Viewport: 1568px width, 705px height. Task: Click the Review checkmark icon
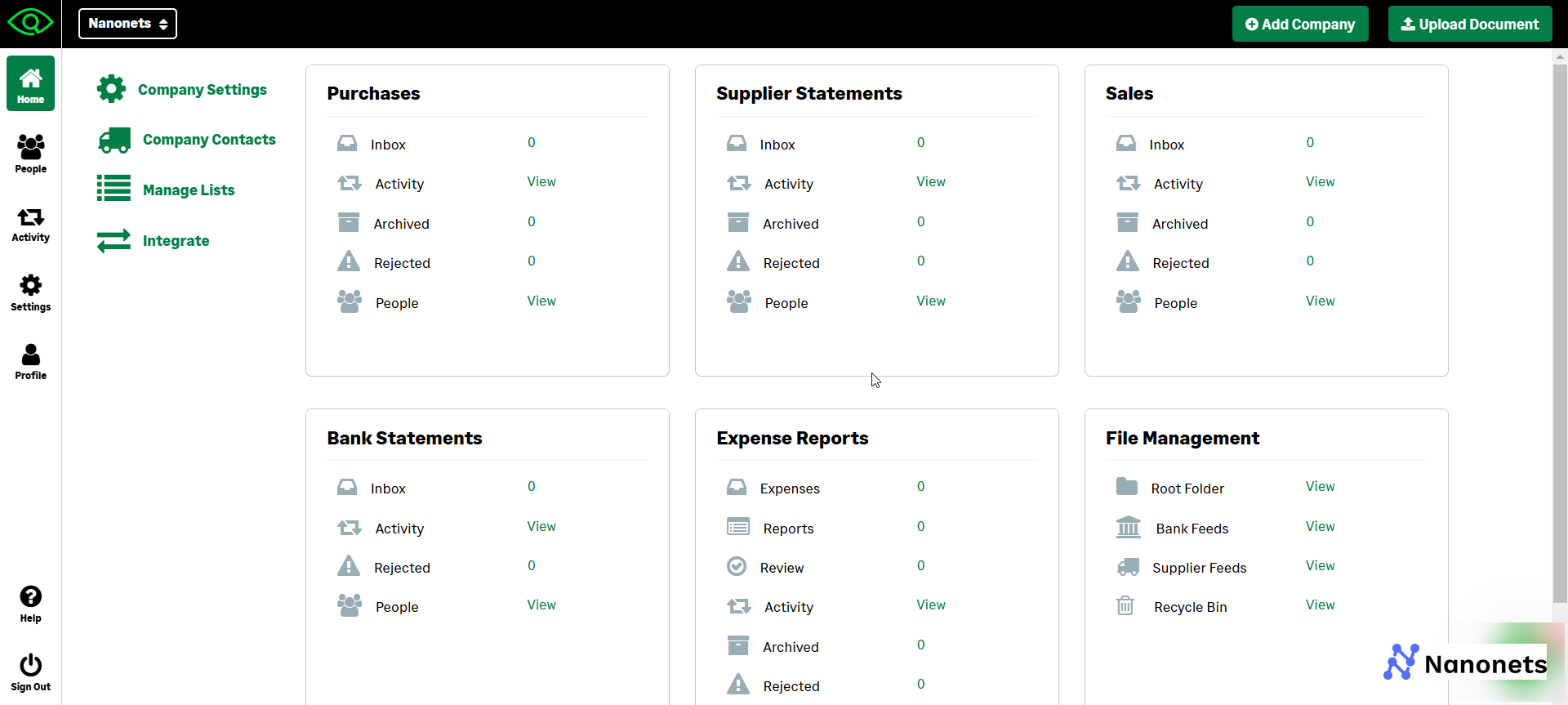click(737, 566)
